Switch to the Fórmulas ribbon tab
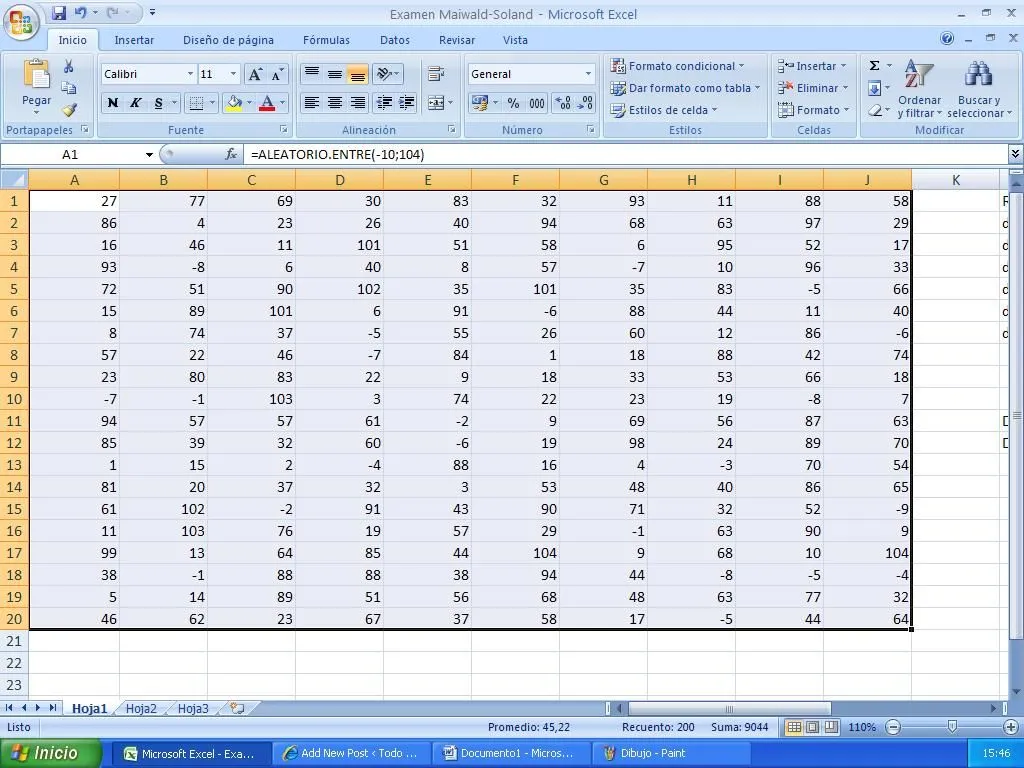Viewport: 1024px width, 768px height. (x=325, y=40)
